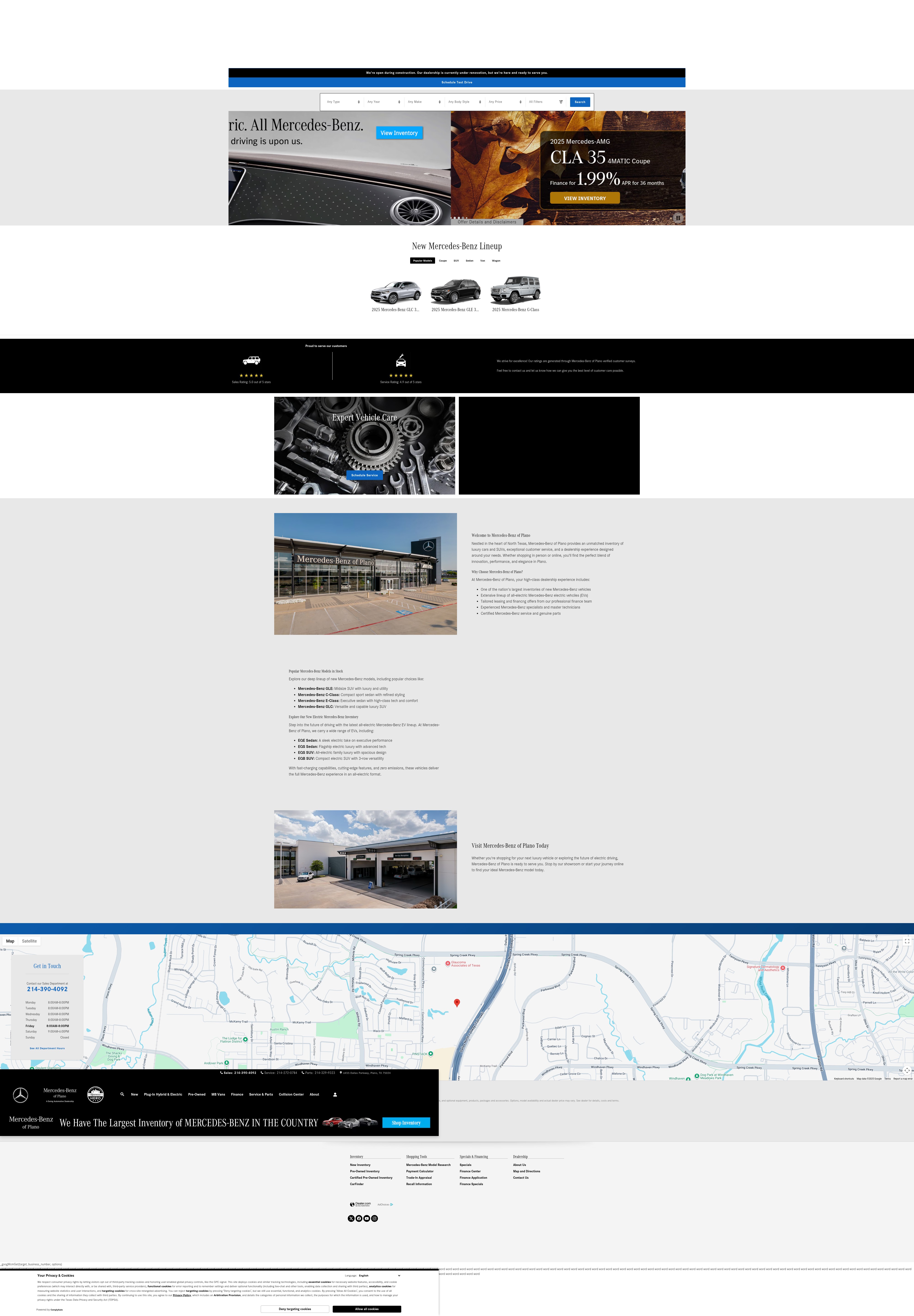Open the 2025 Mercedes-Benz G-Class thumbnail
The height and width of the screenshot is (1316, 914).
pyautogui.click(x=515, y=291)
